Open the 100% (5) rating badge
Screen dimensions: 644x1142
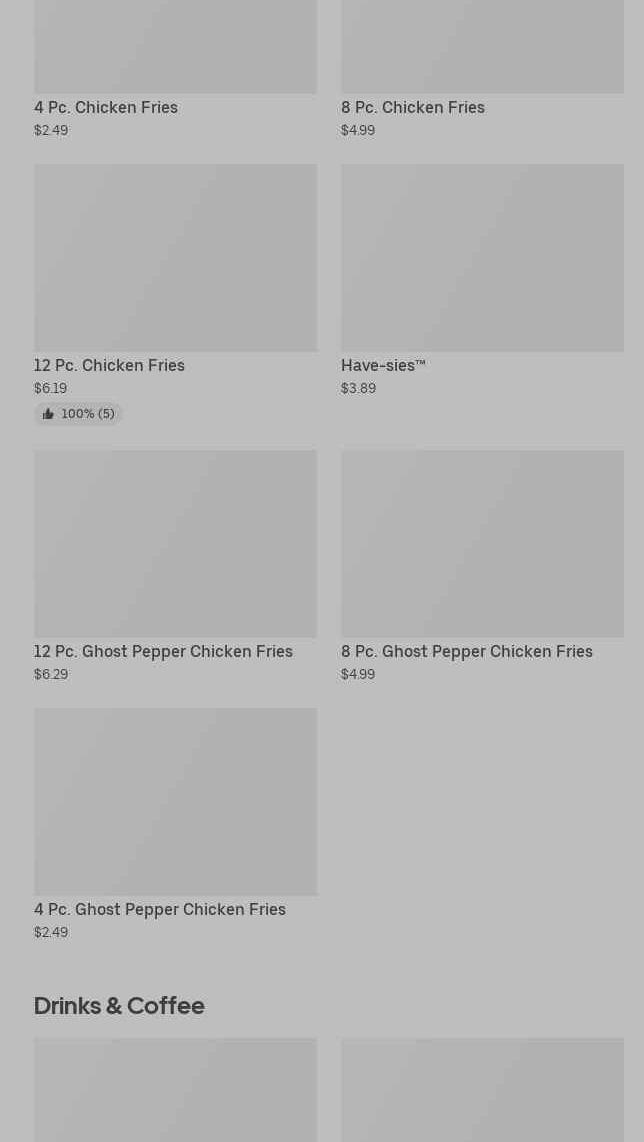[78, 414]
